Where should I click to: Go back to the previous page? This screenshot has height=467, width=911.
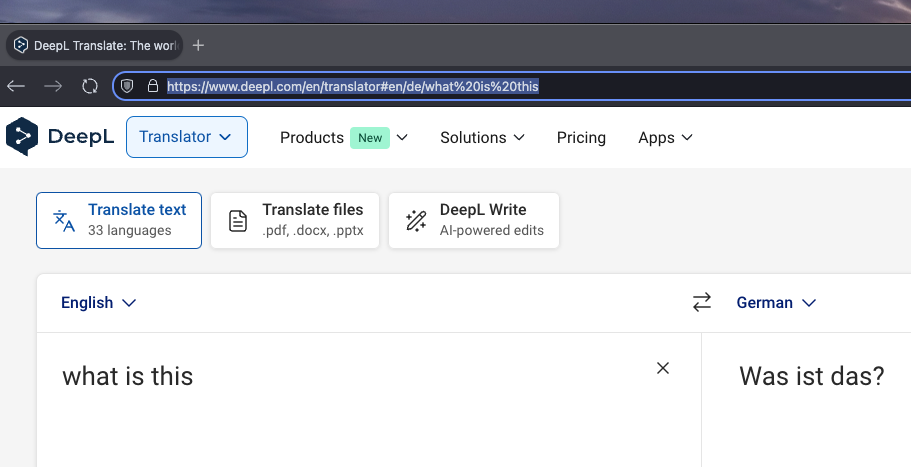click(16, 86)
